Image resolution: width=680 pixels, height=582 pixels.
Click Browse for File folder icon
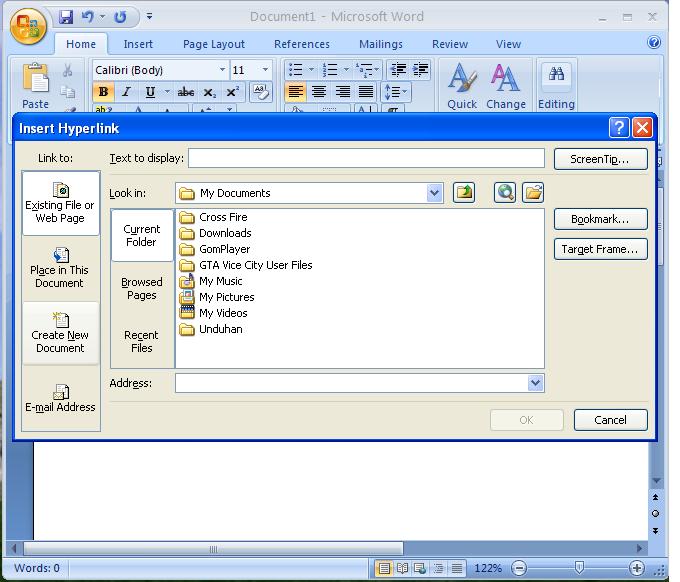pos(533,193)
